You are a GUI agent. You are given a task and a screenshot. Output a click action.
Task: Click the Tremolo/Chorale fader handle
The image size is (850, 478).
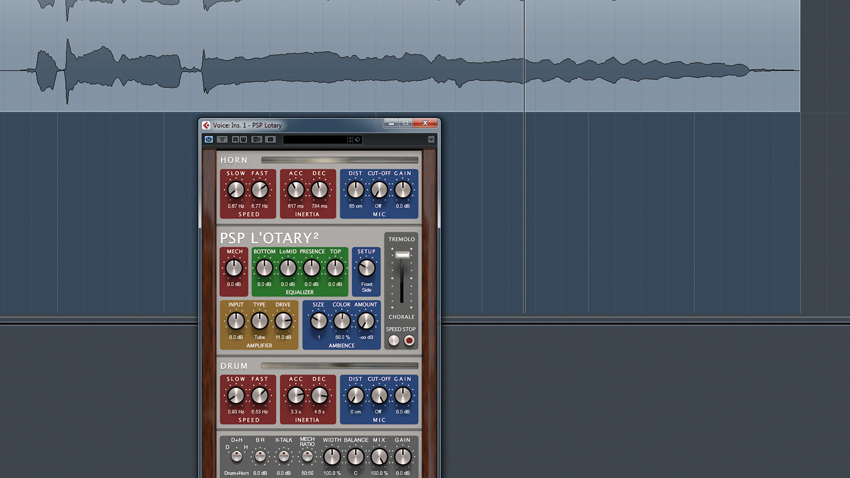(x=402, y=255)
